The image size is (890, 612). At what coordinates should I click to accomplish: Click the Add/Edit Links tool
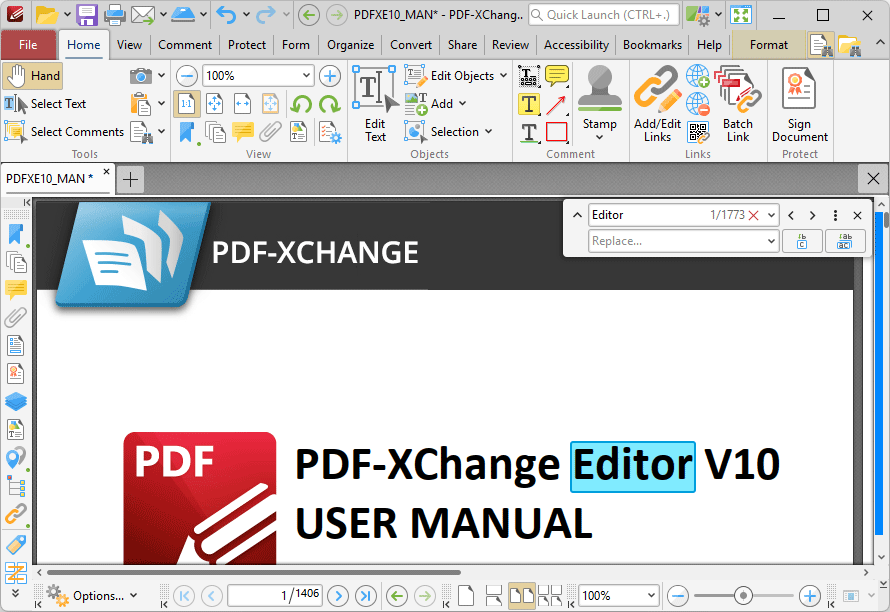657,104
